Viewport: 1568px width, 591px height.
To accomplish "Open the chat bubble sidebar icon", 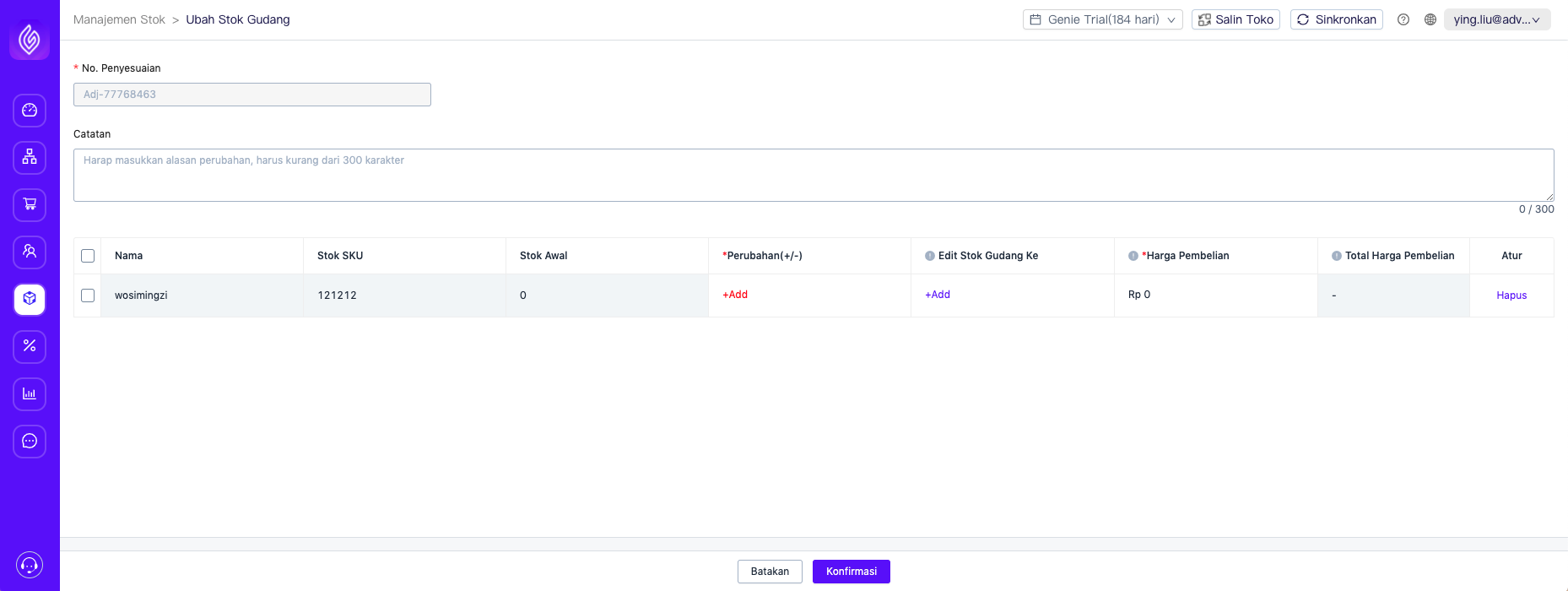I will 30,441.
